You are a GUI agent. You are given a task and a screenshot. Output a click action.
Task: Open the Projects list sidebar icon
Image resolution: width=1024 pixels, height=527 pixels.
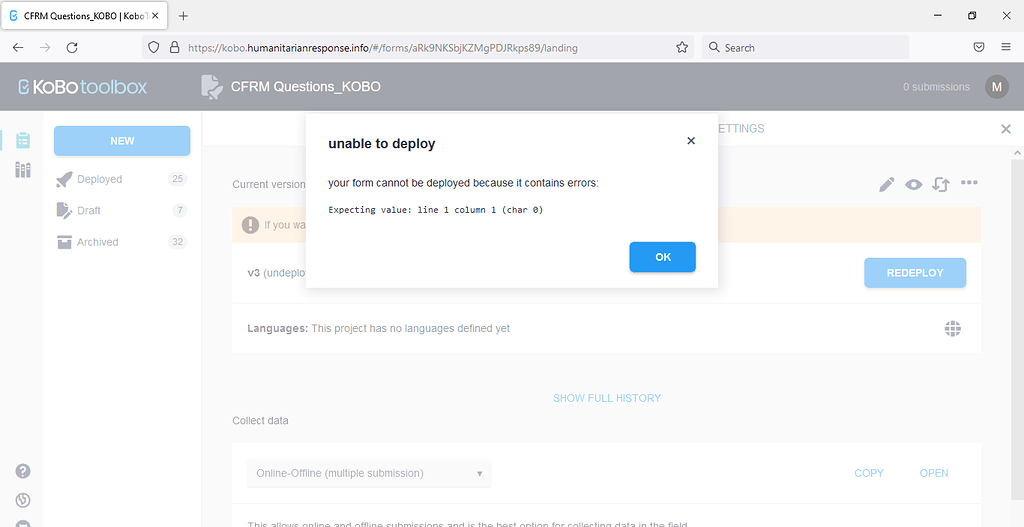(x=22, y=140)
